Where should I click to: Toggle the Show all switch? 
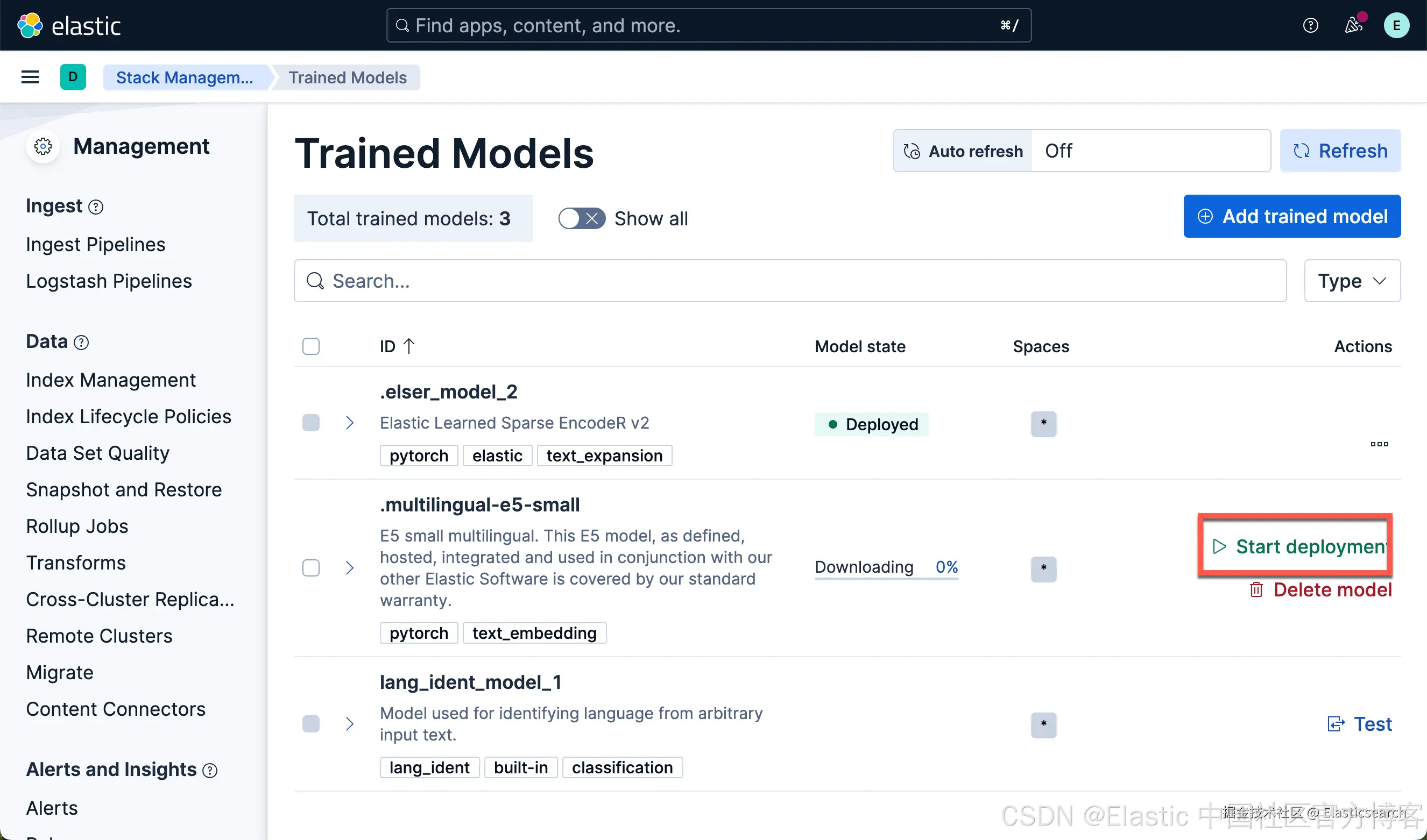(x=582, y=218)
